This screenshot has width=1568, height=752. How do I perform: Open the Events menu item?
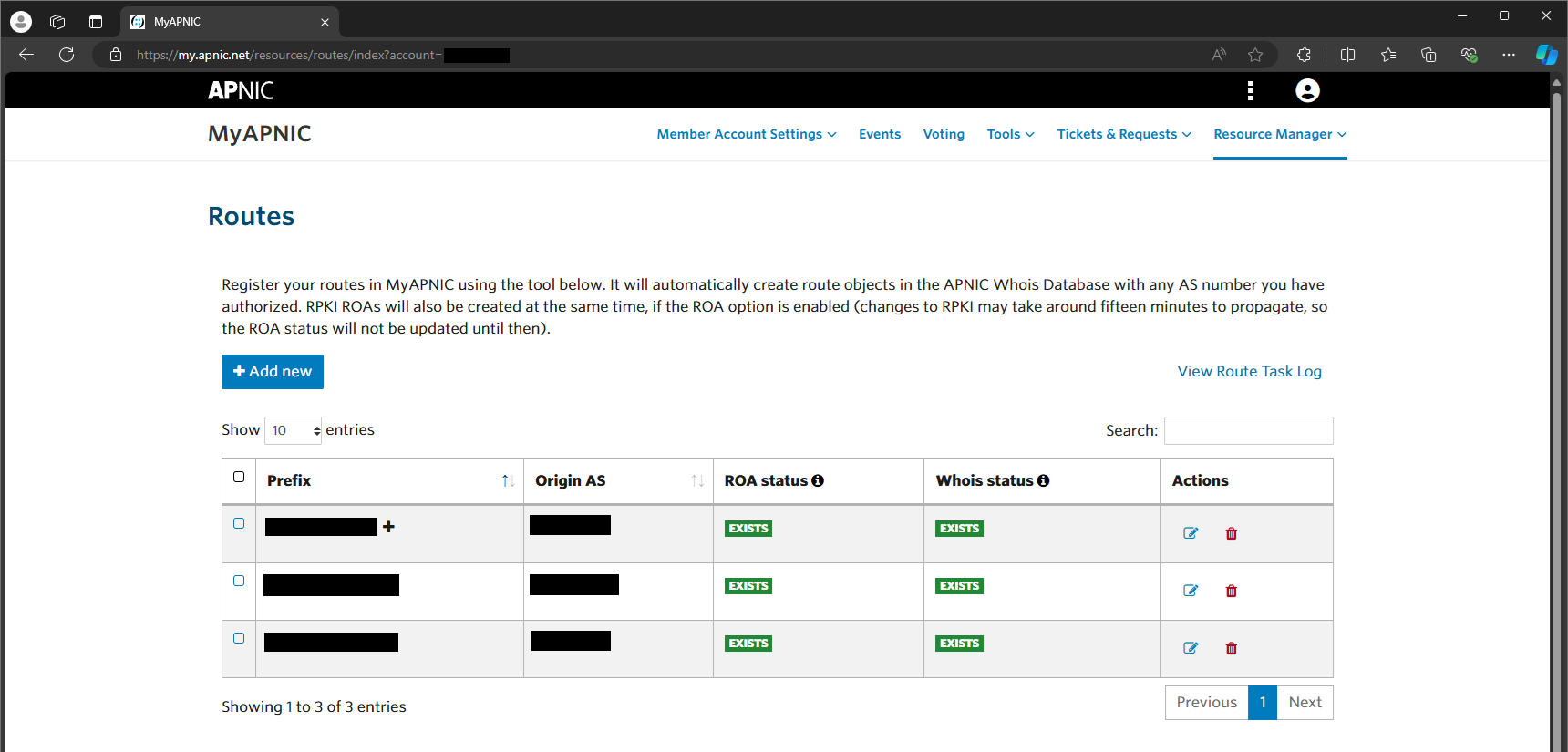point(880,134)
